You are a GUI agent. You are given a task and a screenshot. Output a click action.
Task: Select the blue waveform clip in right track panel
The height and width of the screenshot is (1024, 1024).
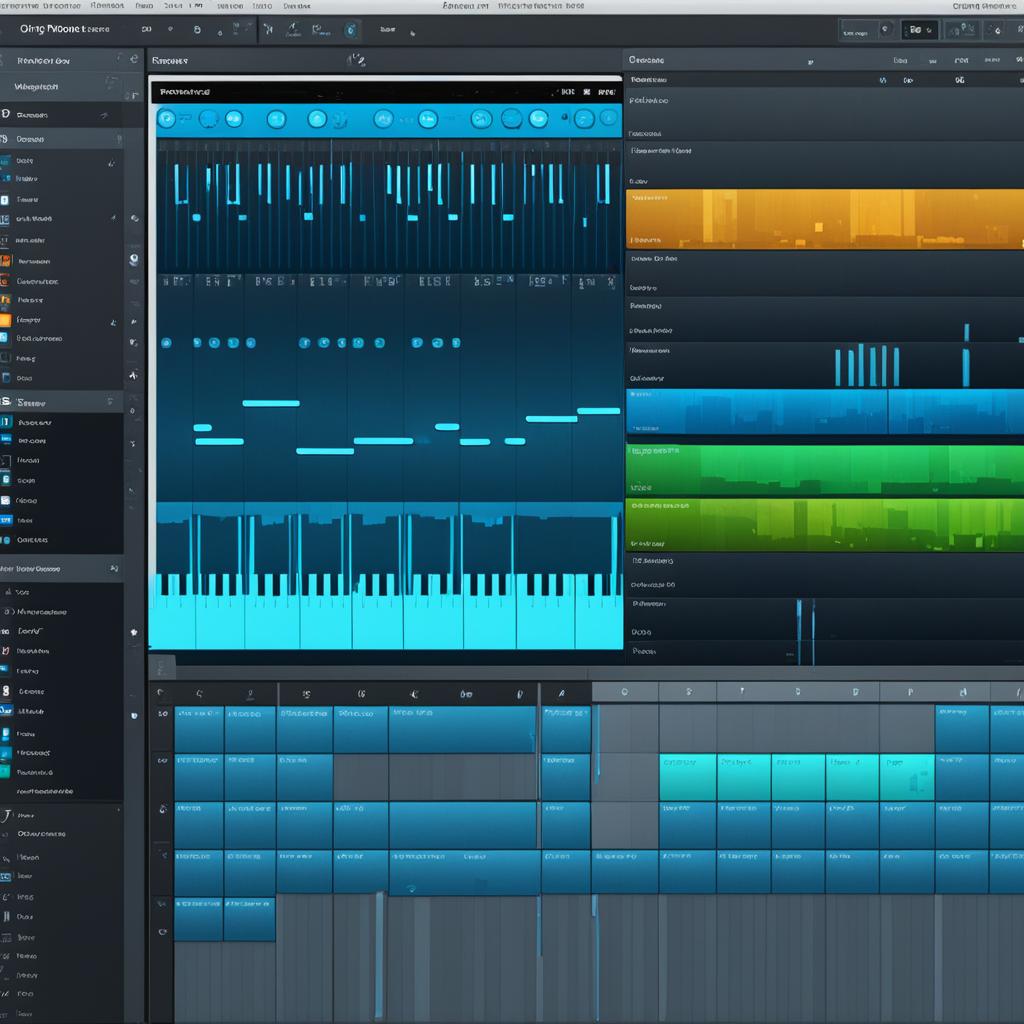tap(825, 411)
